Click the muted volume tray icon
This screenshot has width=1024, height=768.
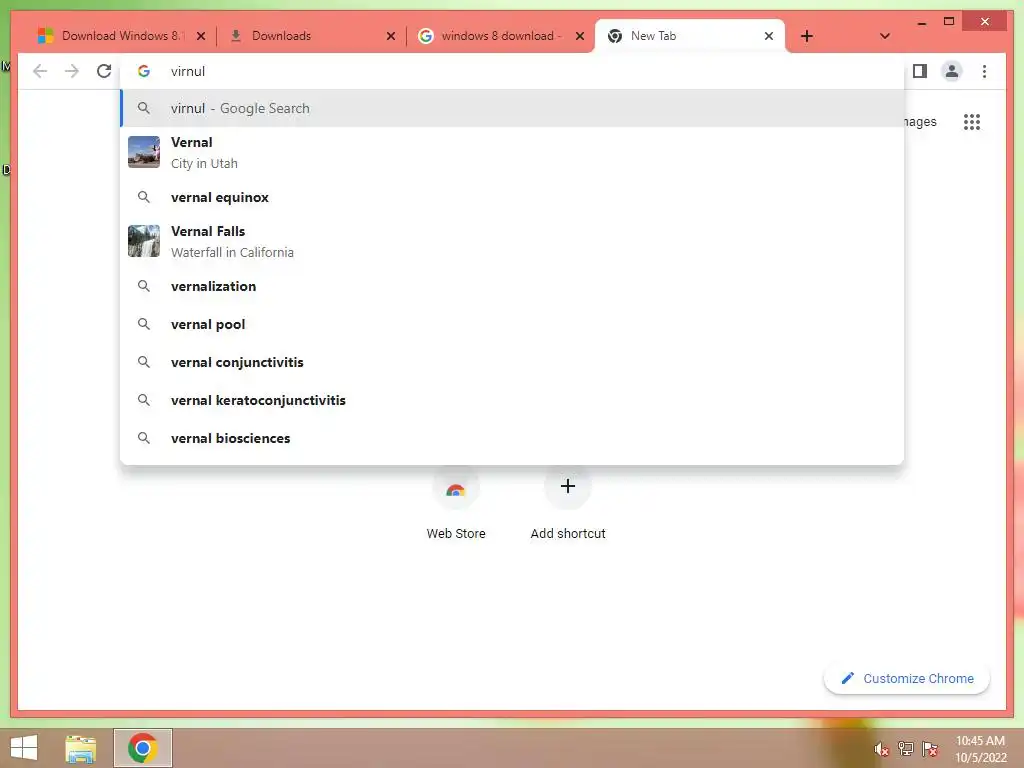[882, 749]
